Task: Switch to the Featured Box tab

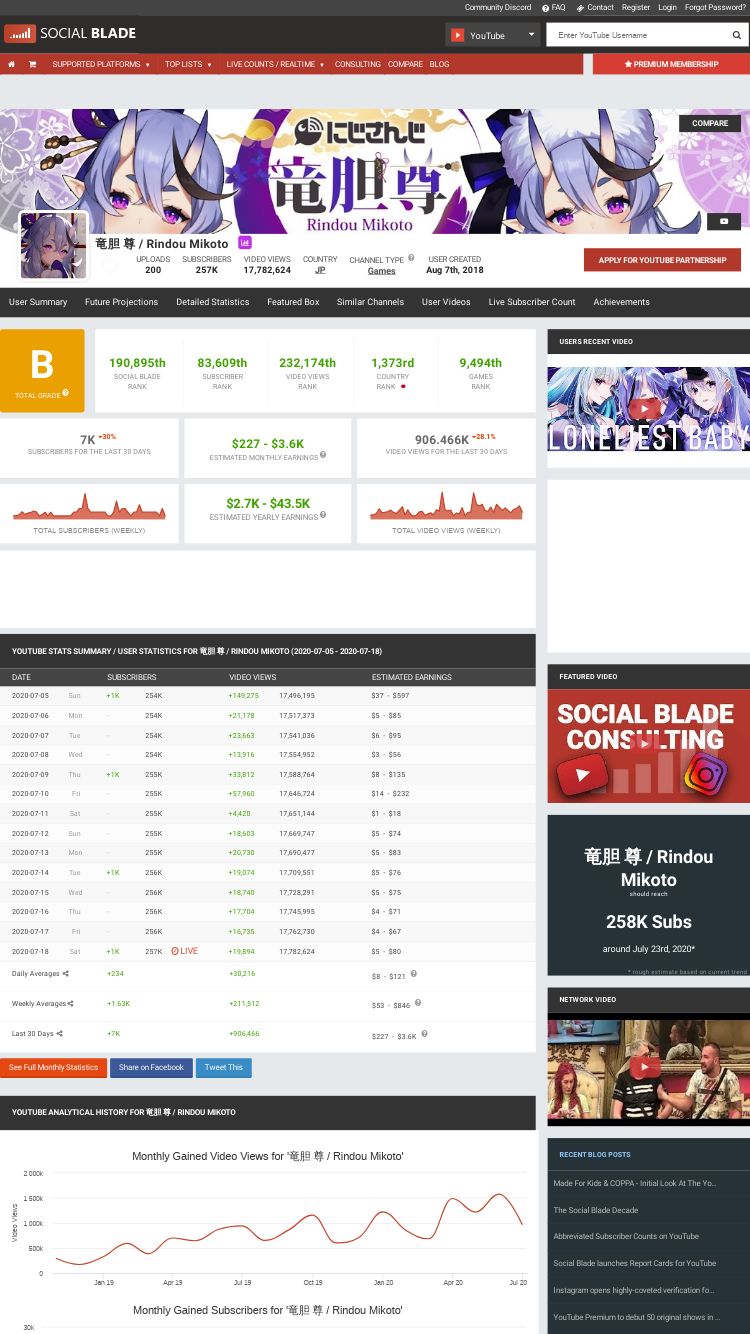Action: pos(293,302)
